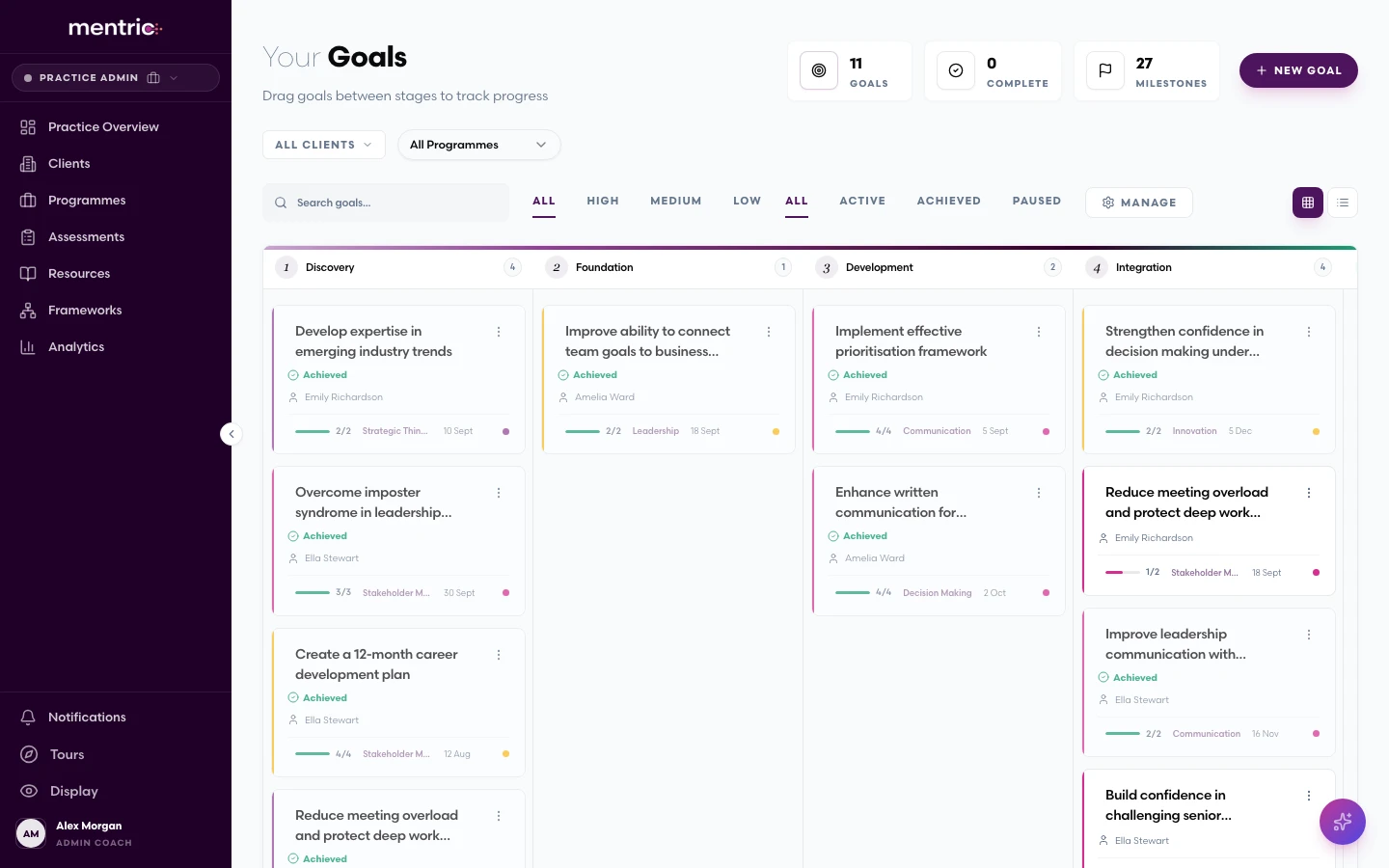Click the AM user avatar
1389x868 pixels.
coord(31,833)
